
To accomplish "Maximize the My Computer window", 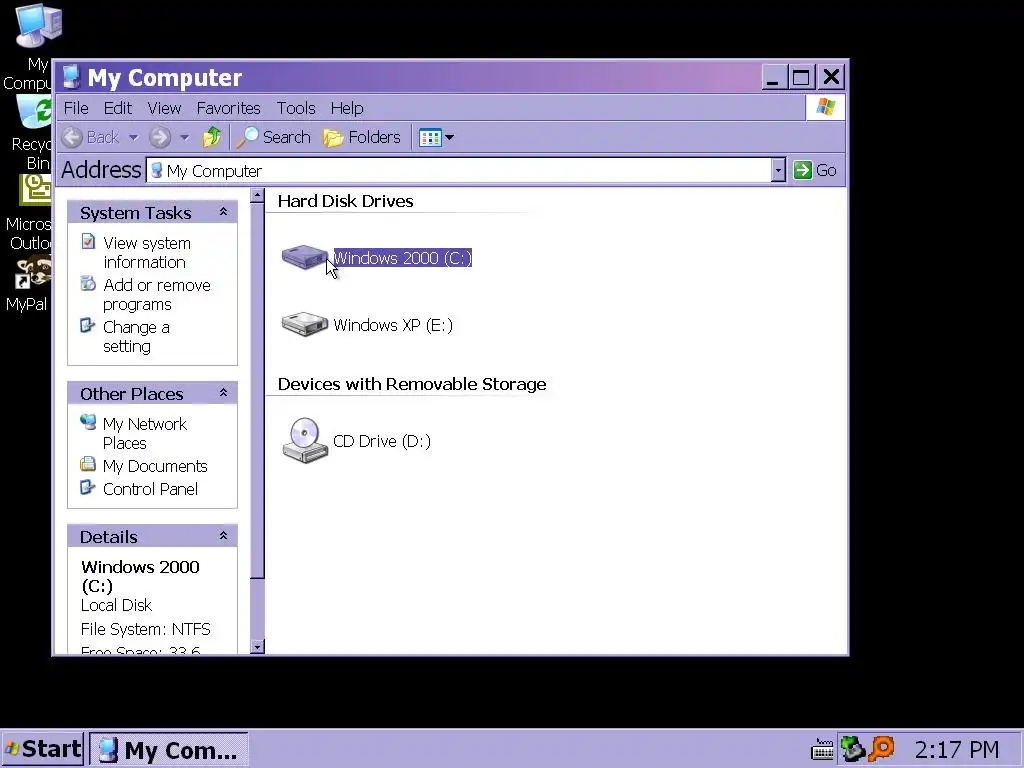I will point(801,78).
